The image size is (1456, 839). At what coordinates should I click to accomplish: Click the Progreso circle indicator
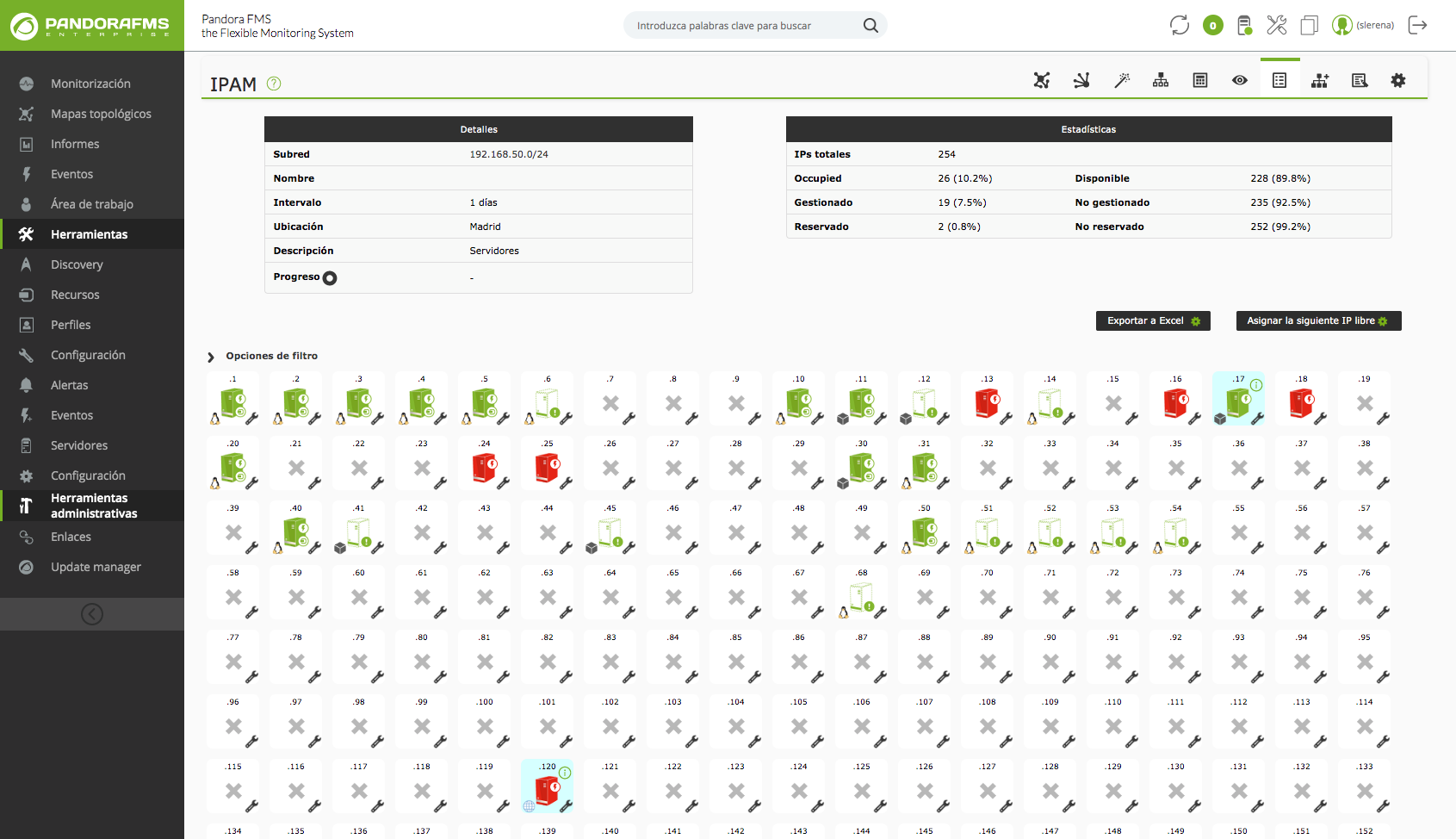tap(330, 278)
